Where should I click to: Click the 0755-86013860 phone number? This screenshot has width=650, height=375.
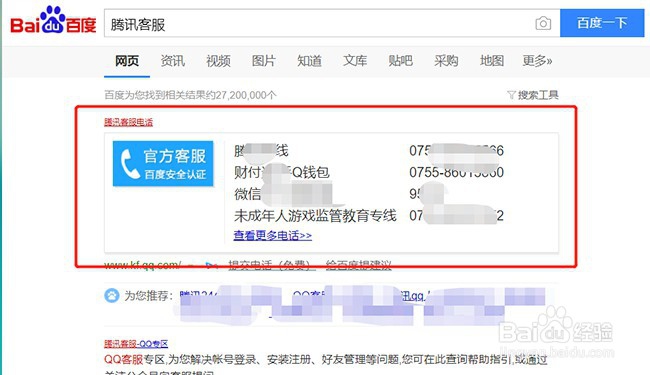click(x=456, y=172)
